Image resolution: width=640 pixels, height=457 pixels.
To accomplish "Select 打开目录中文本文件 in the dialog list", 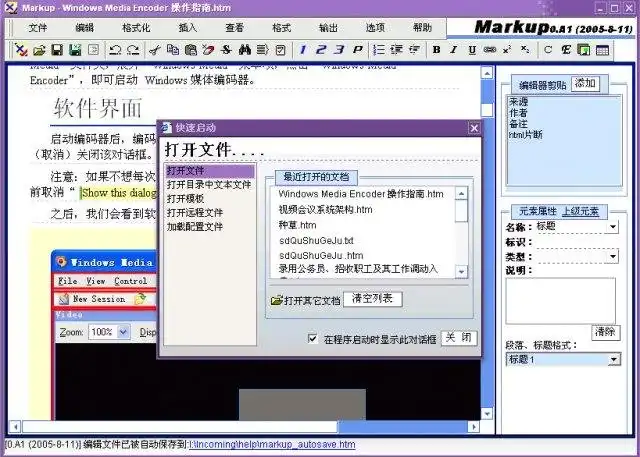I will point(209,184).
